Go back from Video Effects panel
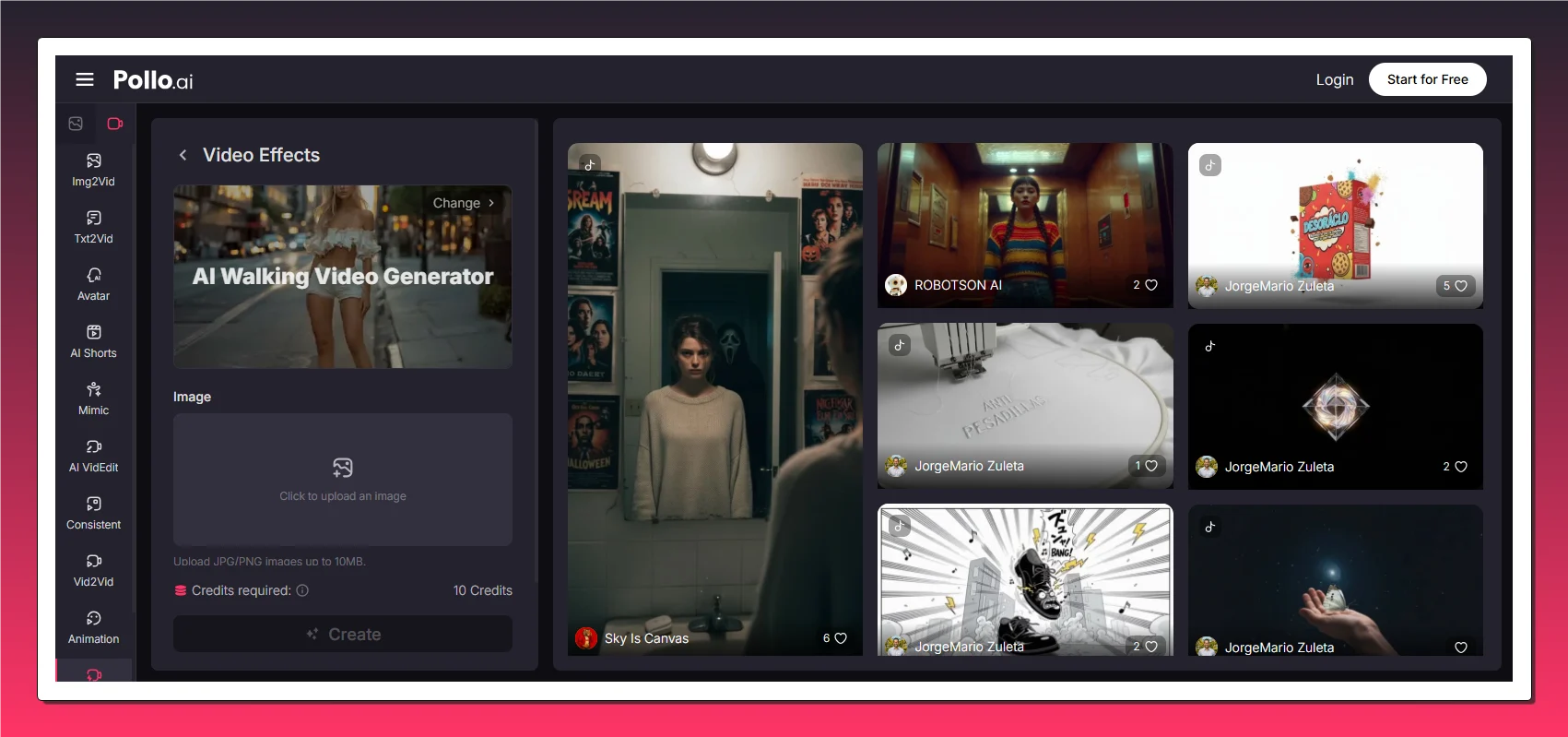1568x737 pixels. (x=183, y=155)
